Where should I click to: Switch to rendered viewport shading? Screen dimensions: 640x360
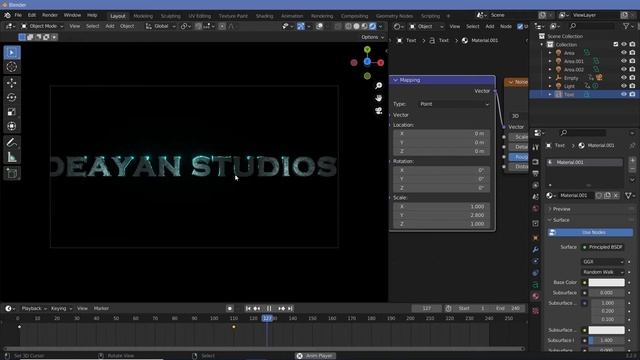pos(373,26)
